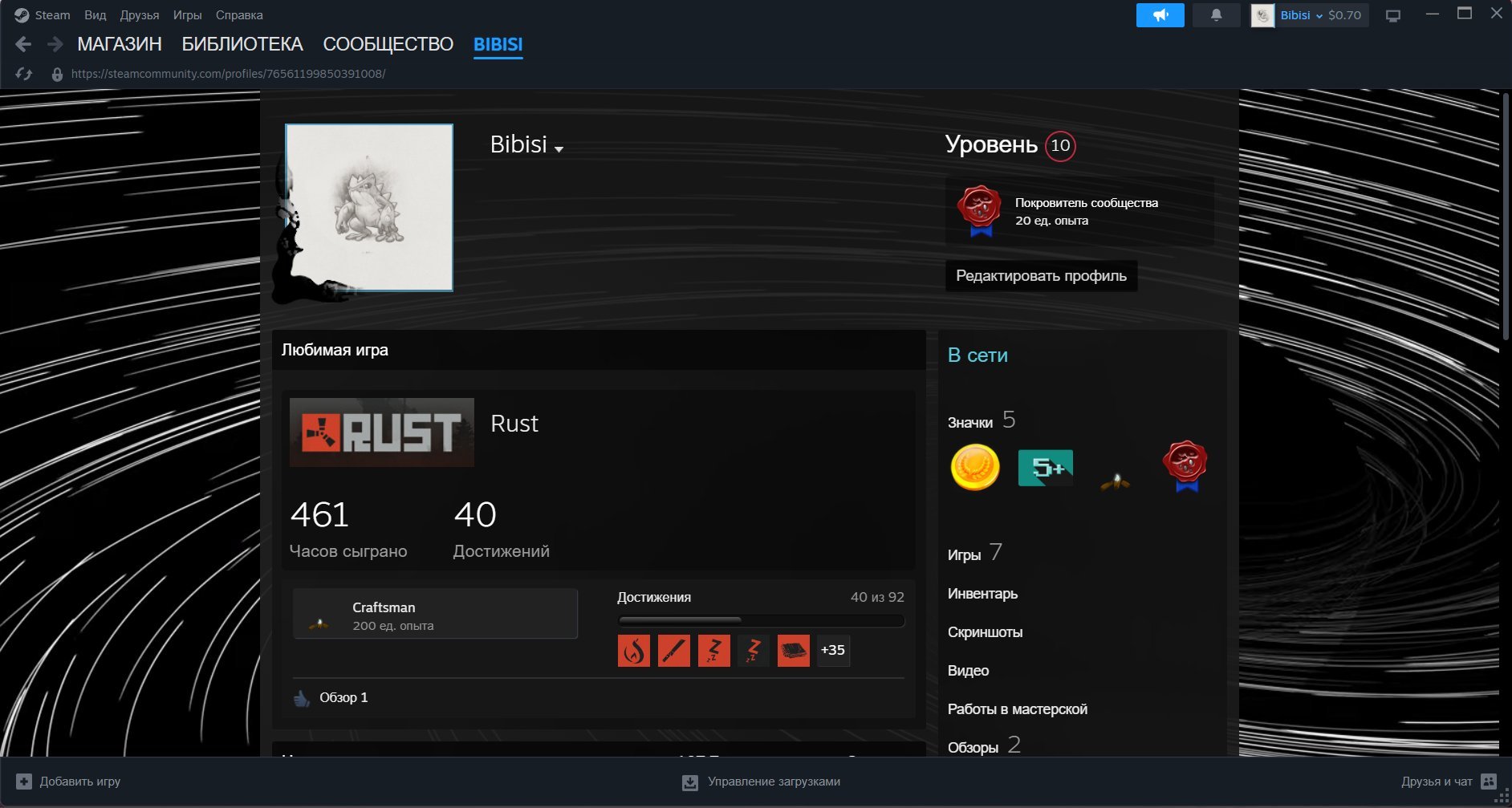This screenshot has height=808, width=1512.
Task: Open the Вид menu
Action: click(x=95, y=15)
